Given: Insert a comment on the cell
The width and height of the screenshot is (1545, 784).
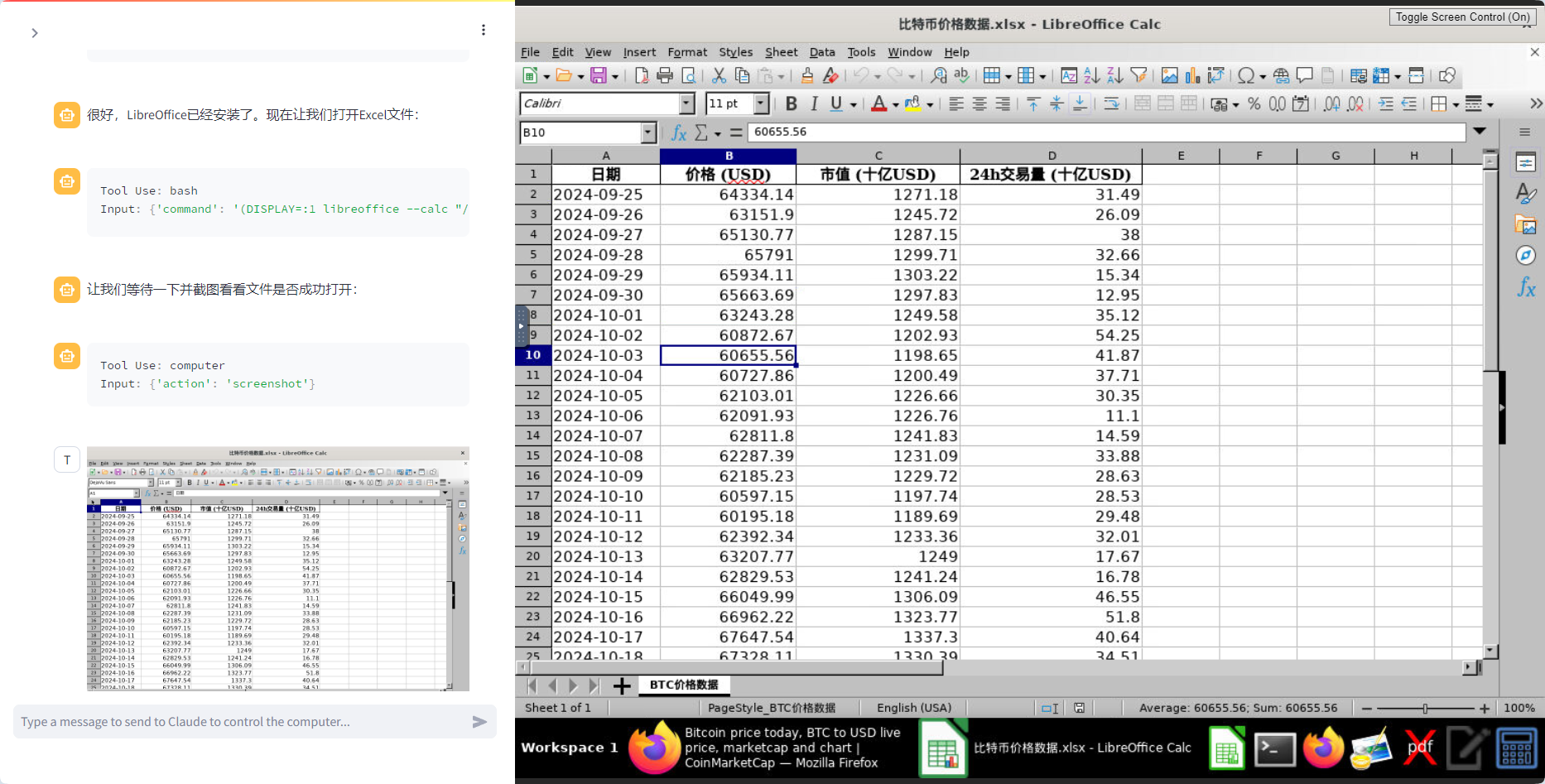Looking at the screenshot, I should coord(1304,76).
